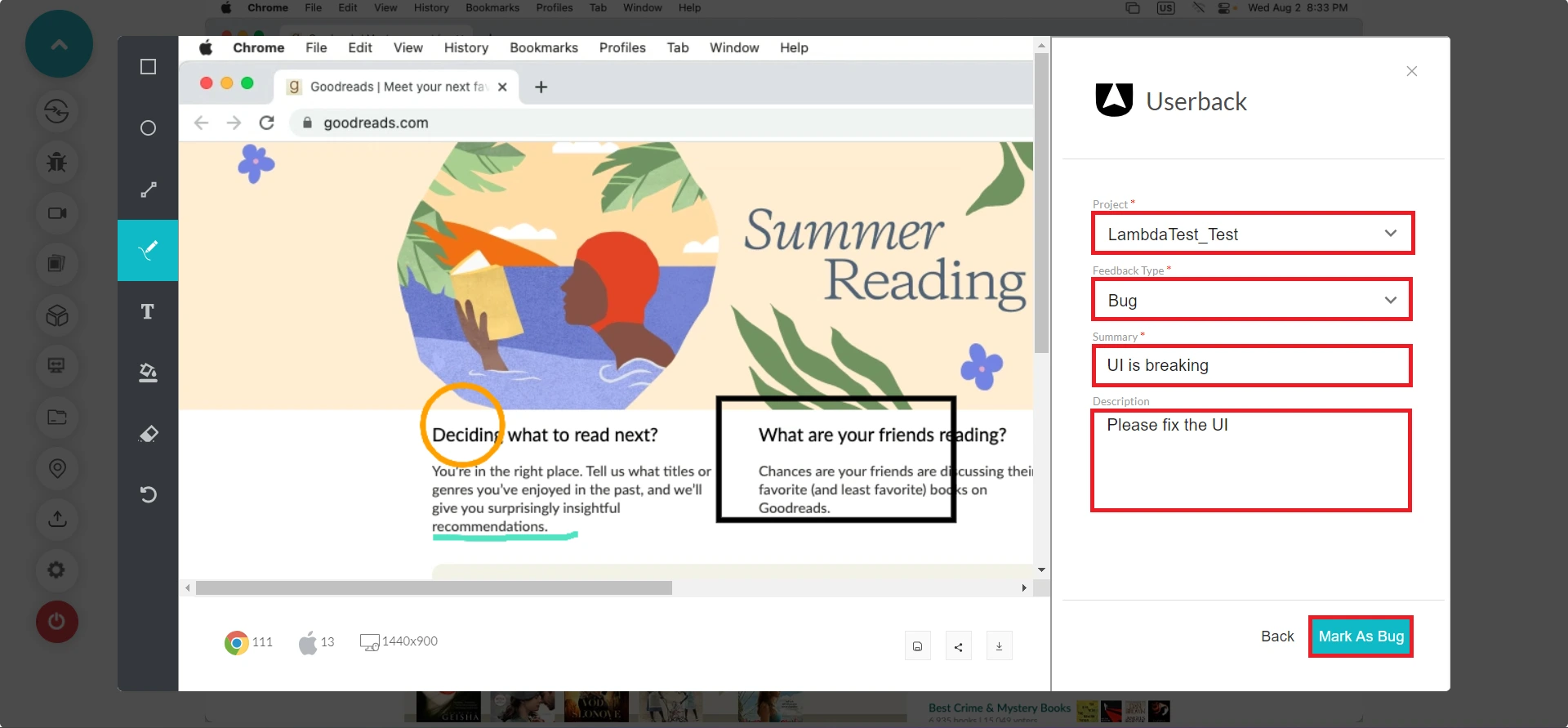Expand the Feedback Type dropdown
Viewport: 1568px width, 728px height.
click(x=1252, y=300)
